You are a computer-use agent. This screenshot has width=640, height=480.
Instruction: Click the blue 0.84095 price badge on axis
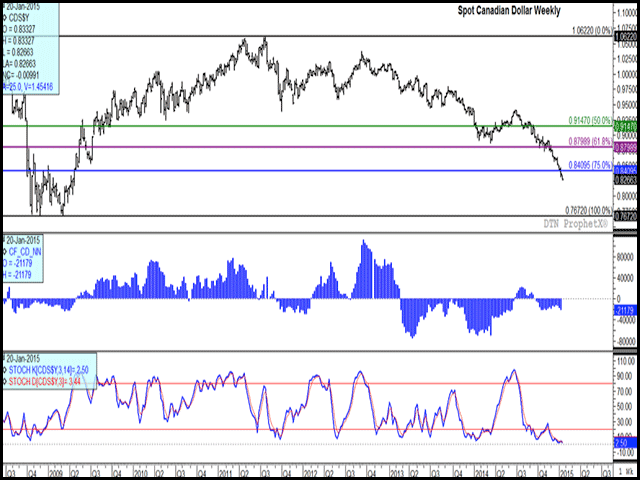point(625,171)
